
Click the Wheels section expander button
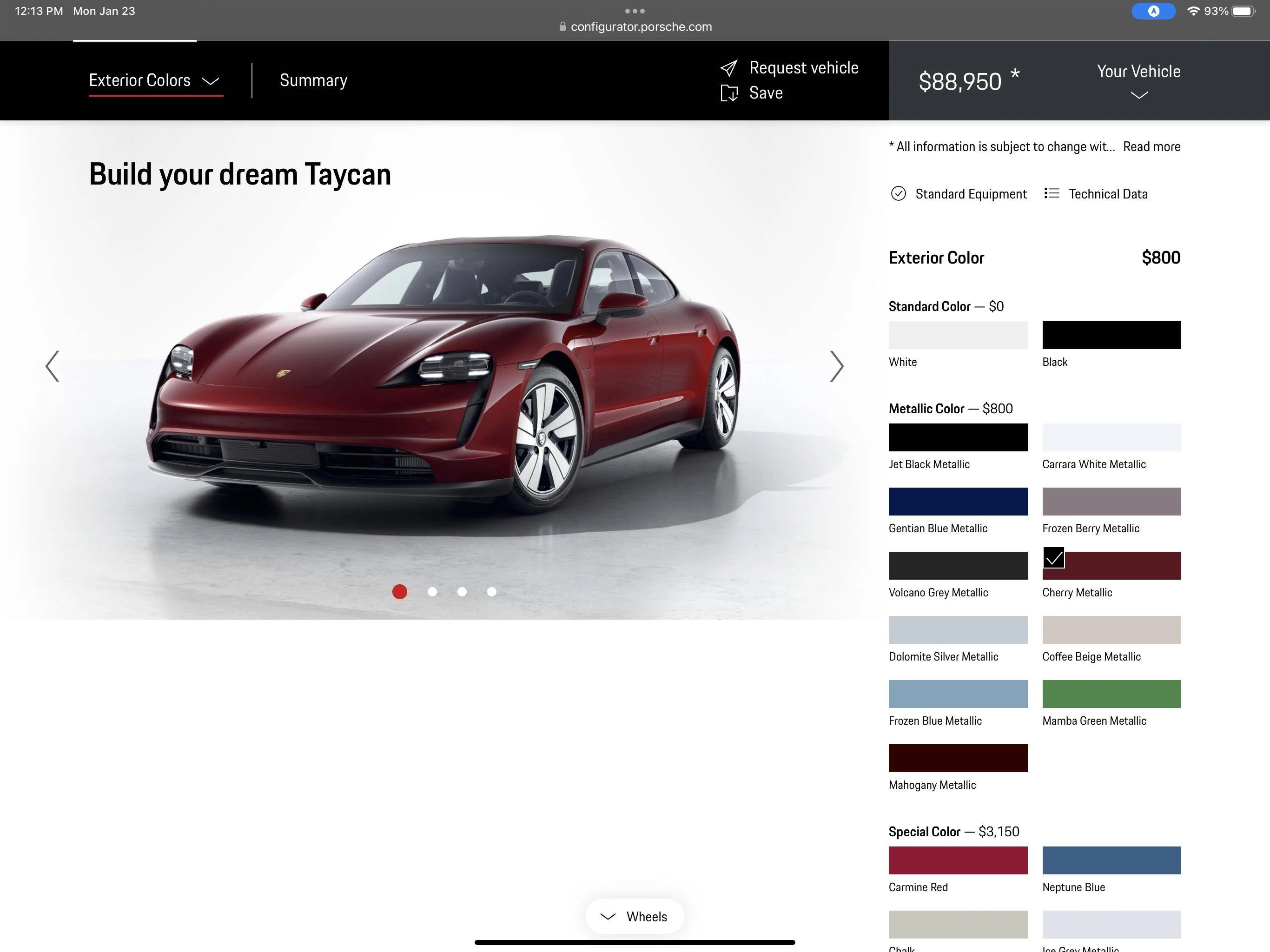coord(635,916)
